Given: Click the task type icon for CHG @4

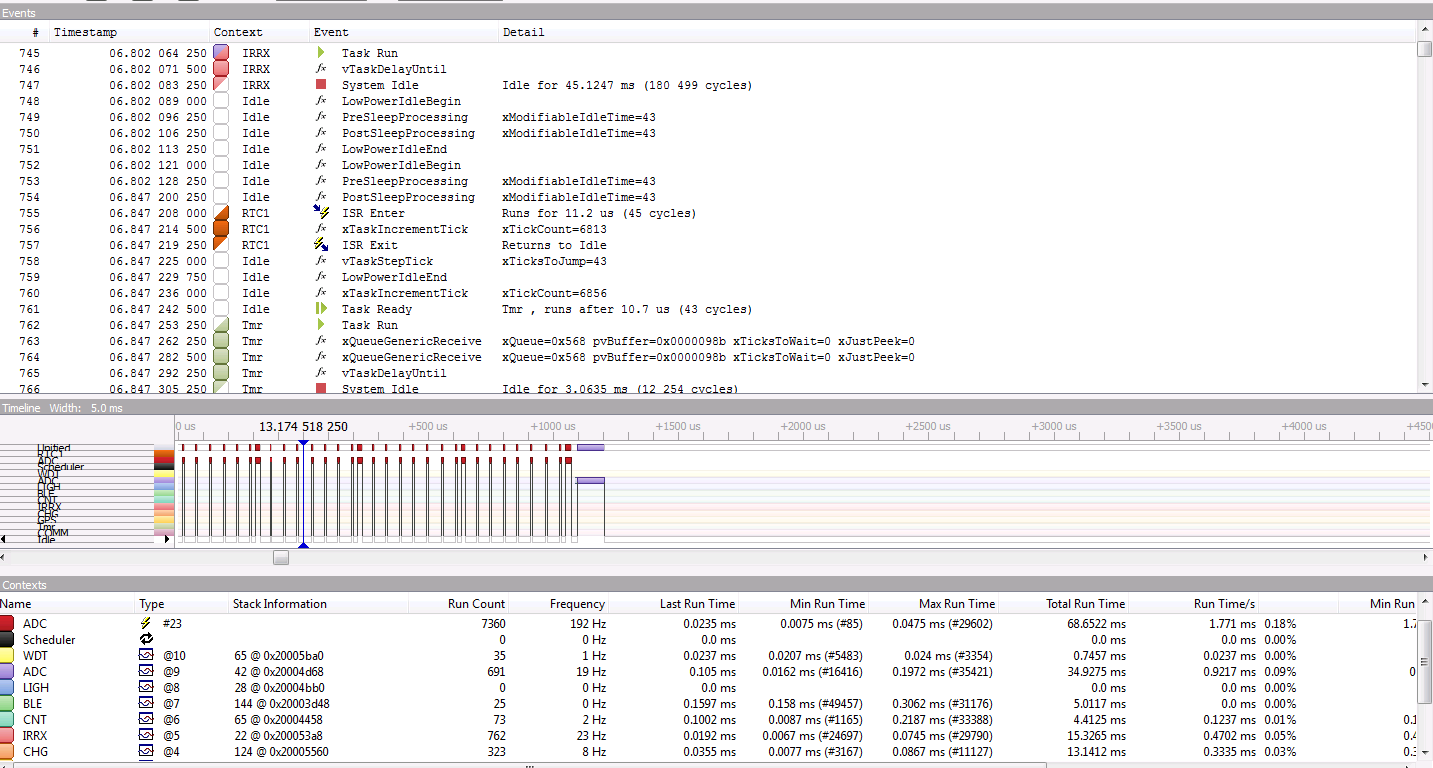Looking at the screenshot, I should tap(146, 751).
